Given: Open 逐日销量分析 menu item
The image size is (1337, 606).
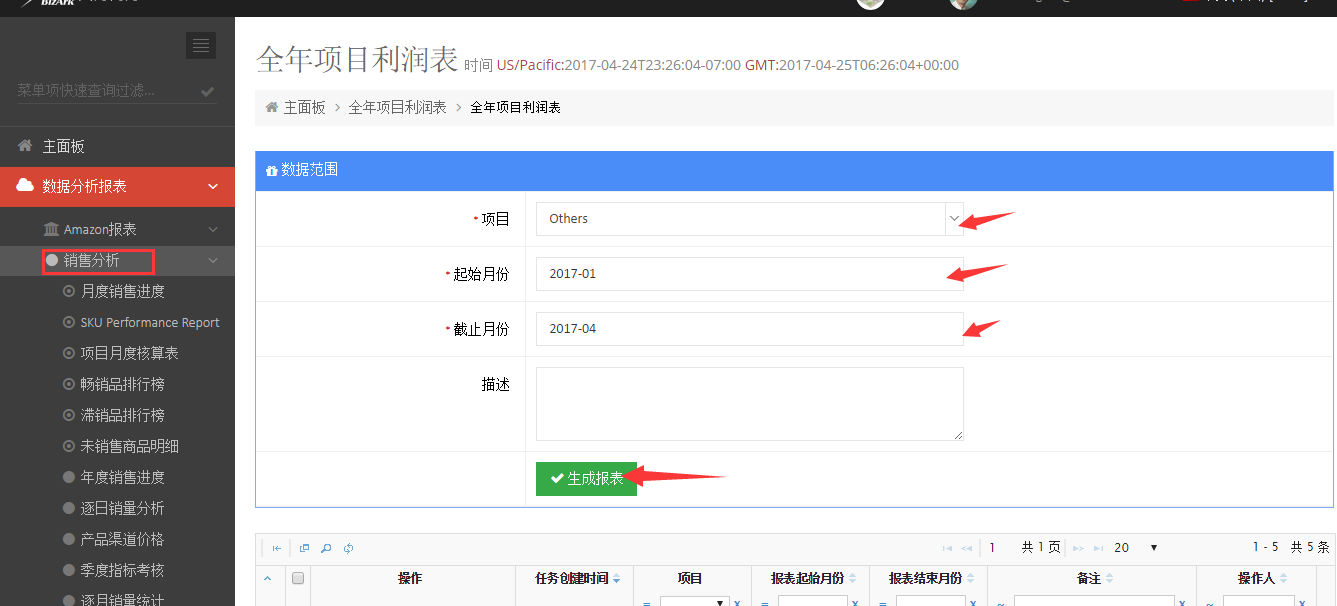Looking at the screenshot, I should pos(122,508).
